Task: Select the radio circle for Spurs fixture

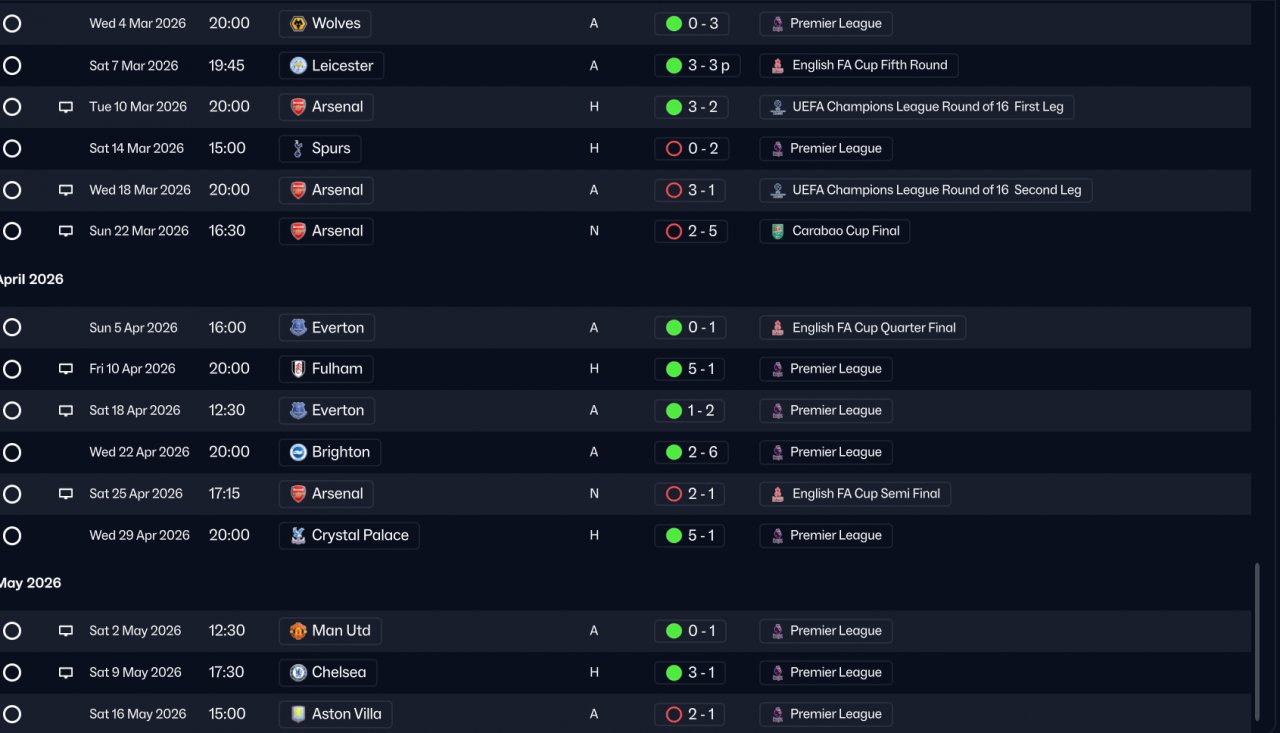Action: [x=12, y=148]
